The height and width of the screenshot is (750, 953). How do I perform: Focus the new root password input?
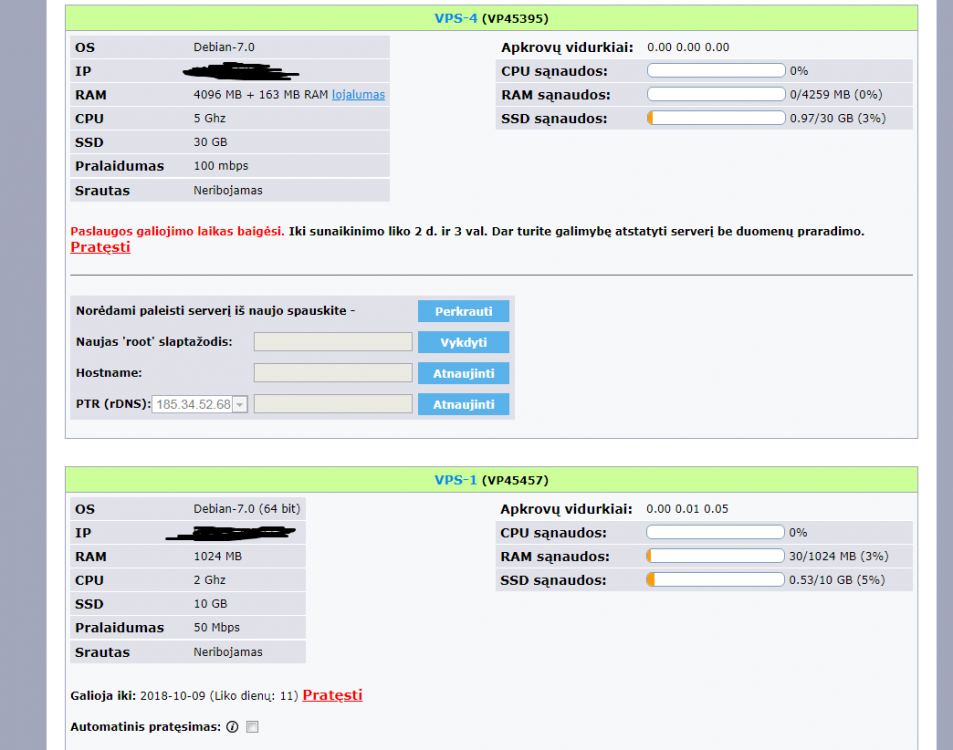(x=333, y=342)
